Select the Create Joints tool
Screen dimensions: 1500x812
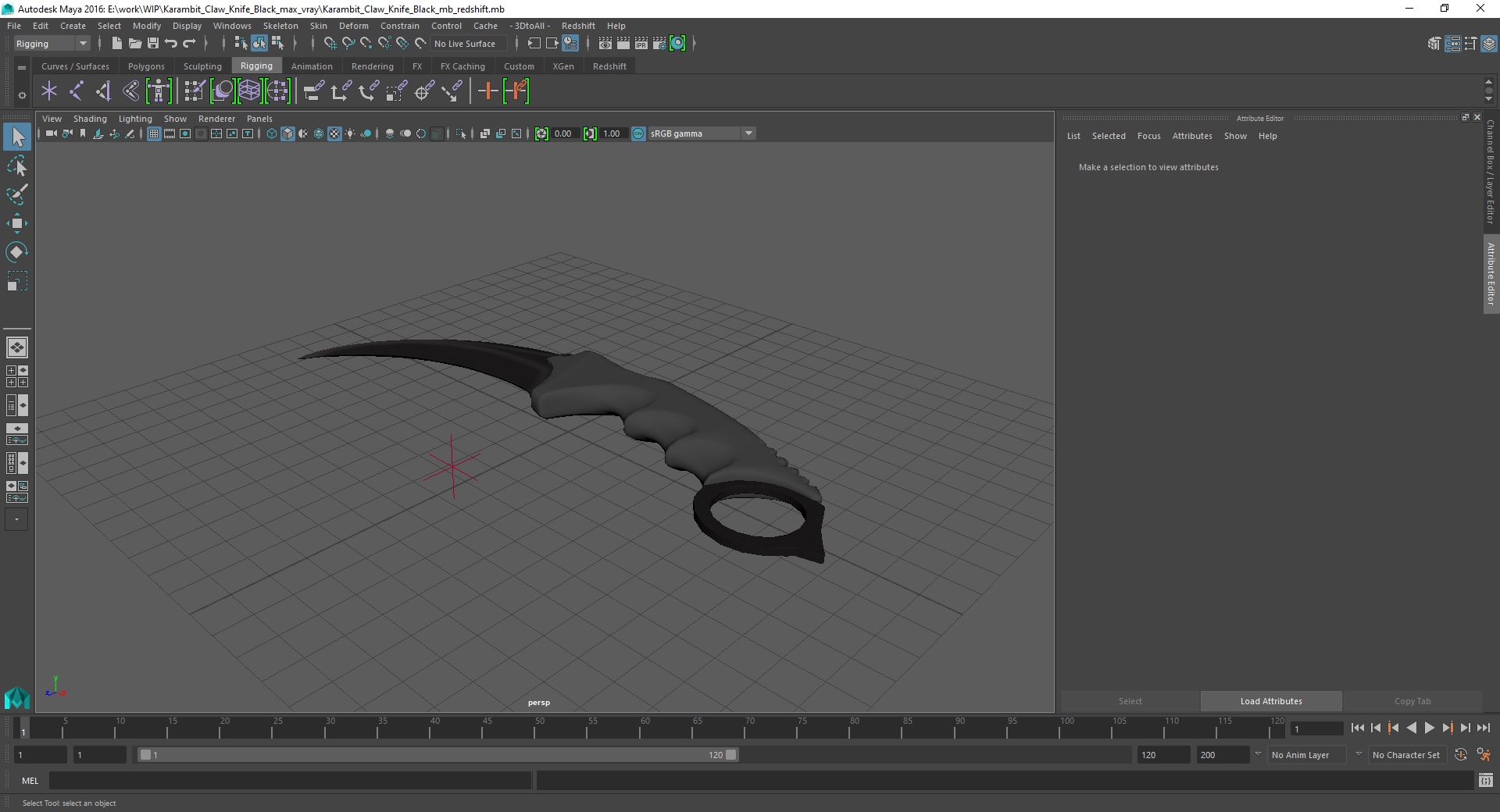(x=77, y=91)
